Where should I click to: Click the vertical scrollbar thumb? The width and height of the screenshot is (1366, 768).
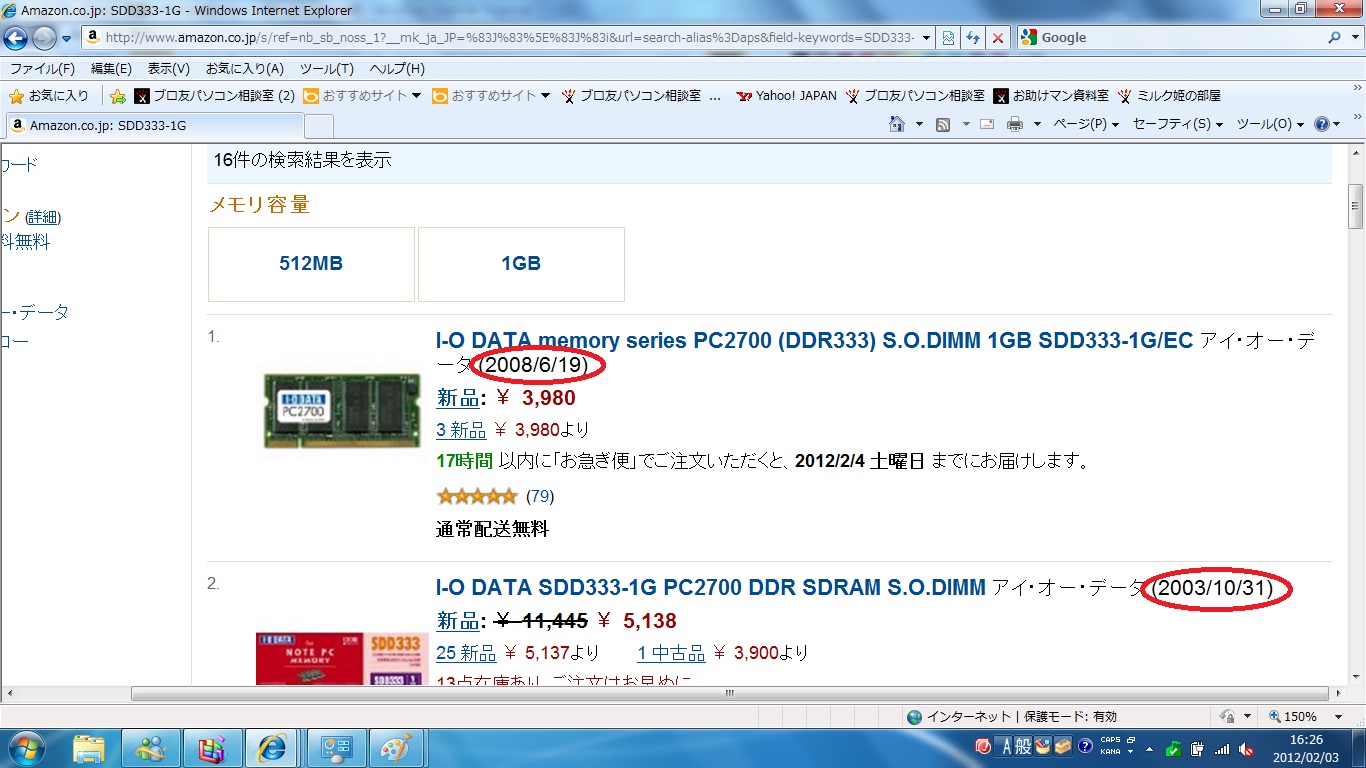pos(1356,206)
